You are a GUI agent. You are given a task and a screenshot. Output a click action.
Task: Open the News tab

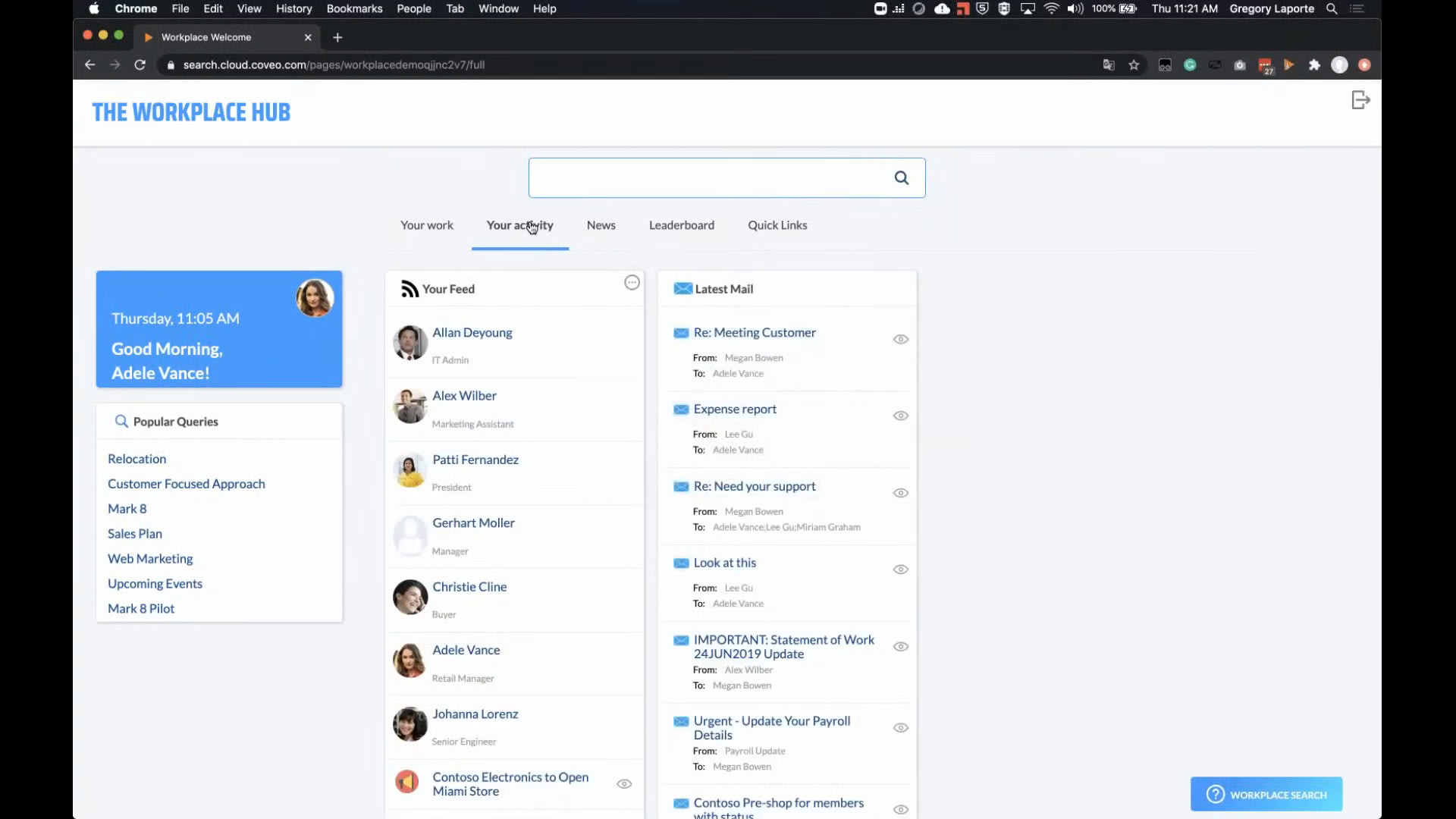click(x=601, y=225)
